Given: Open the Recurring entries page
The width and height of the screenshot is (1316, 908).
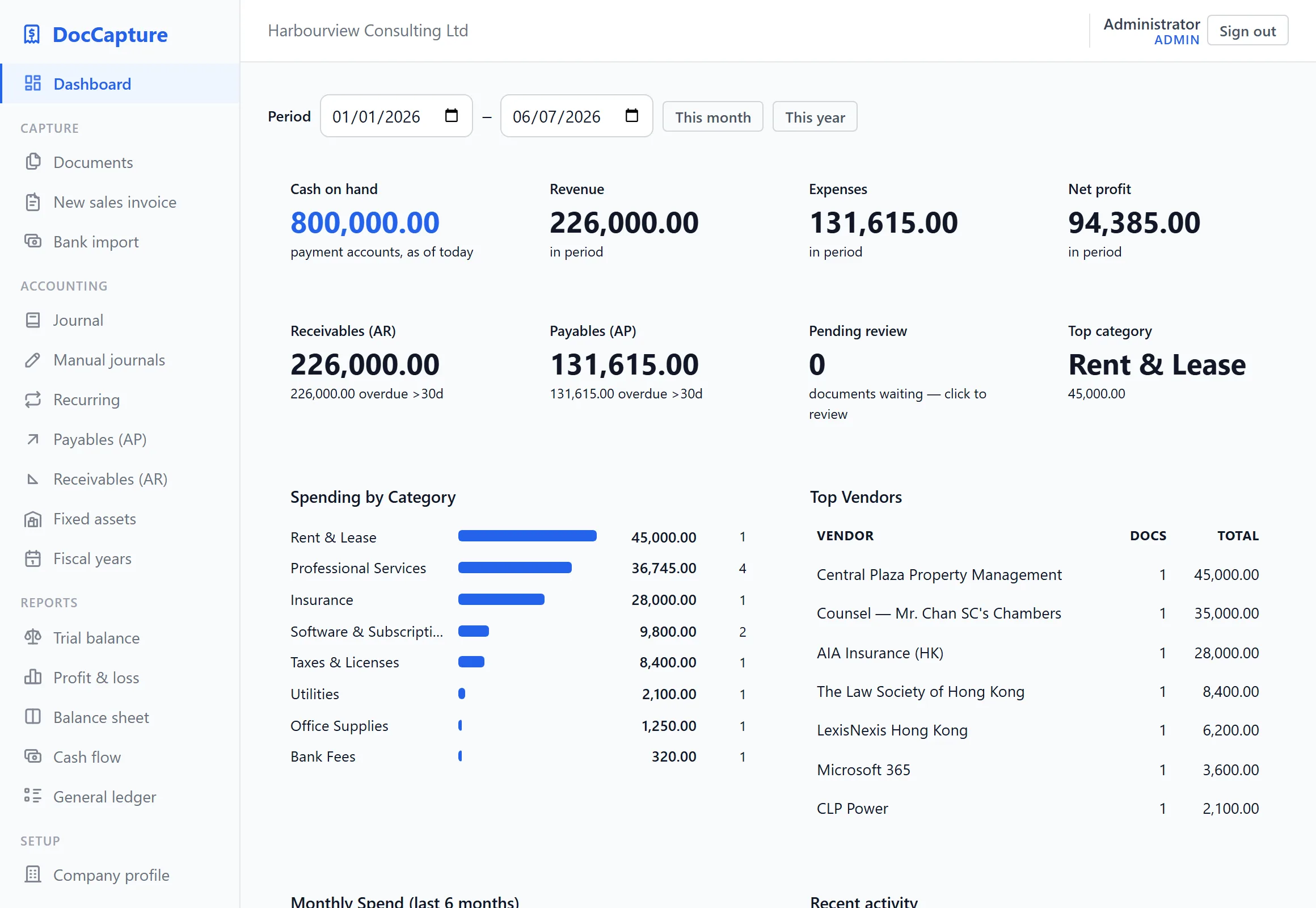Looking at the screenshot, I should (120, 400).
